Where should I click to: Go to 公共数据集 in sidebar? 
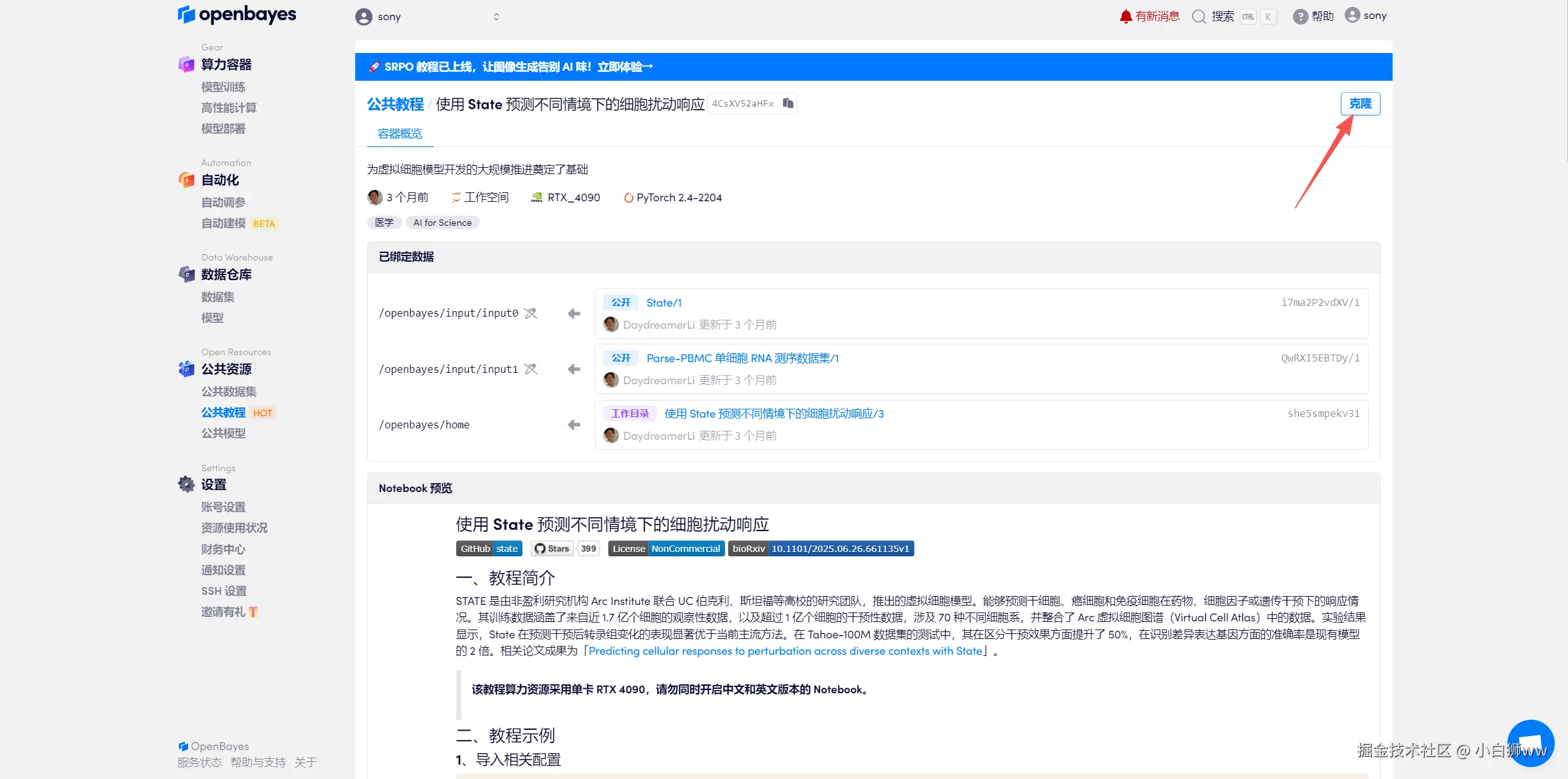(x=228, y=392)
